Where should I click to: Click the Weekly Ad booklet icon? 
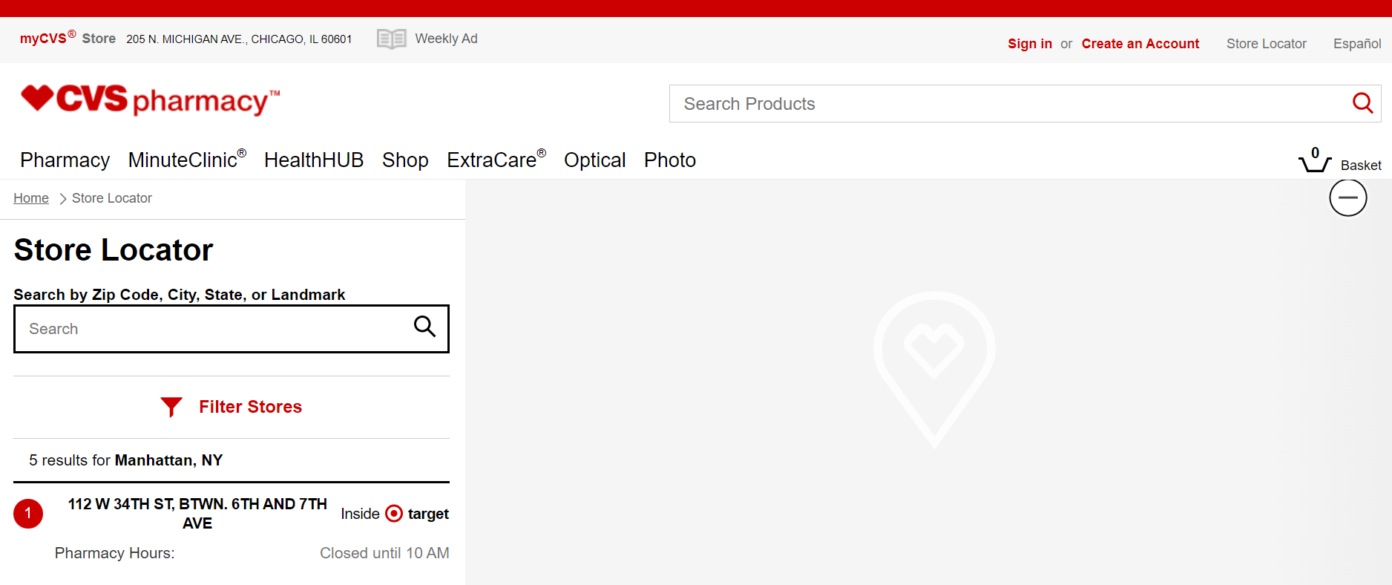(391, 39)
